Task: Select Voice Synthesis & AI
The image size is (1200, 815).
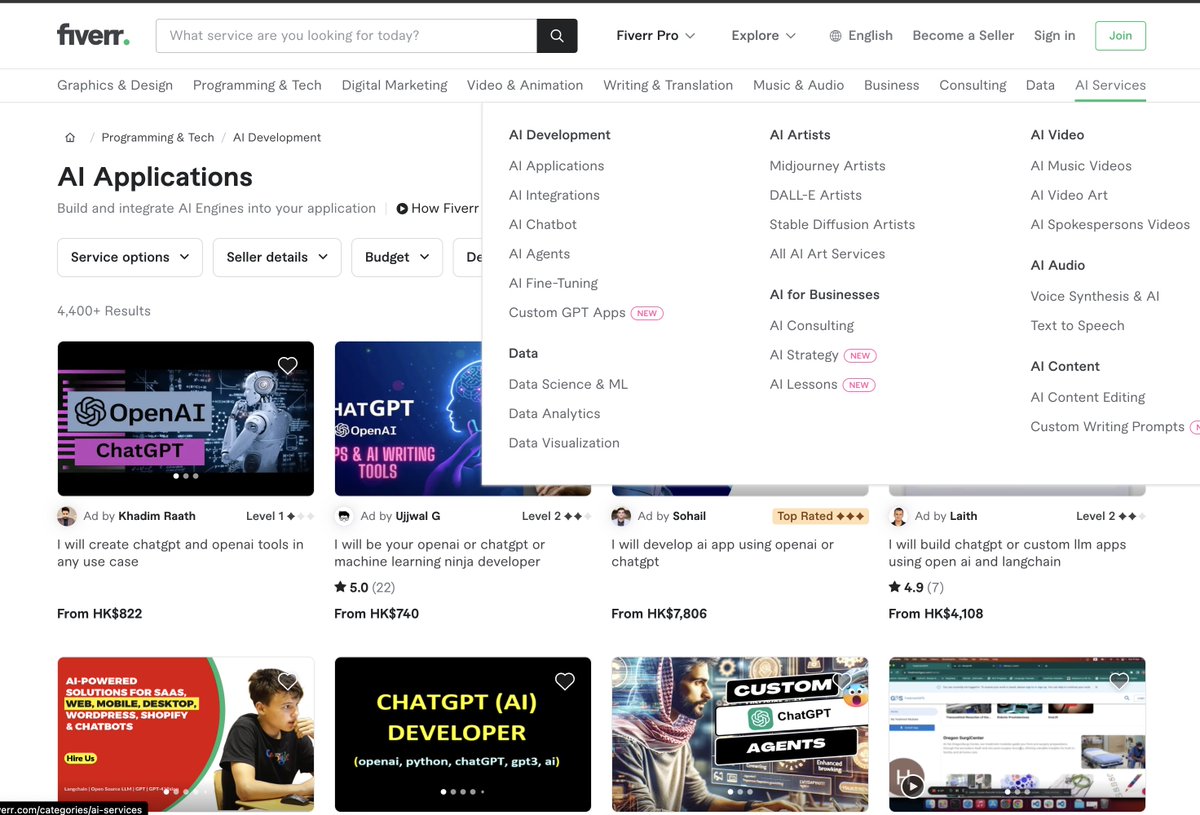Action: click(1095, 296)
